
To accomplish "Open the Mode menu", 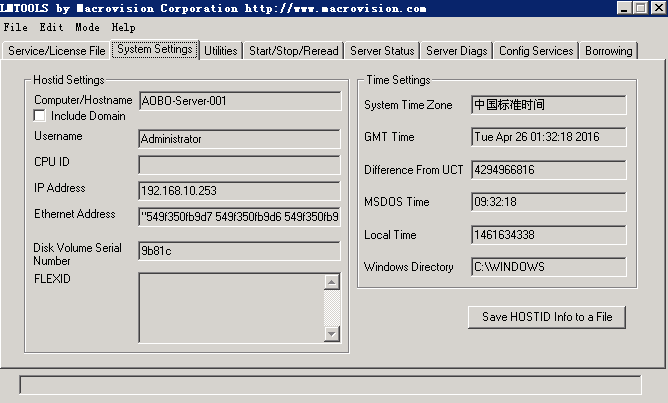I will (87, 27).
